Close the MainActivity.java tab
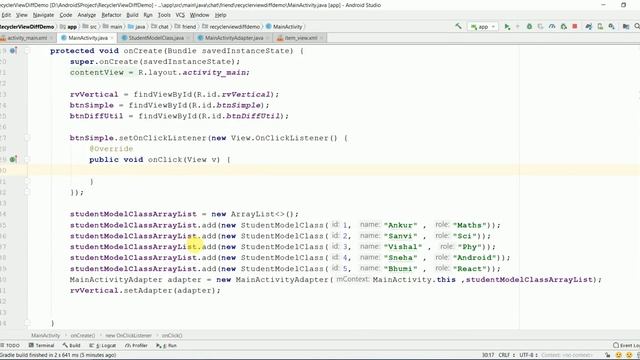The height and width of the screenshot is (360, 640). [x=112, y=38]
